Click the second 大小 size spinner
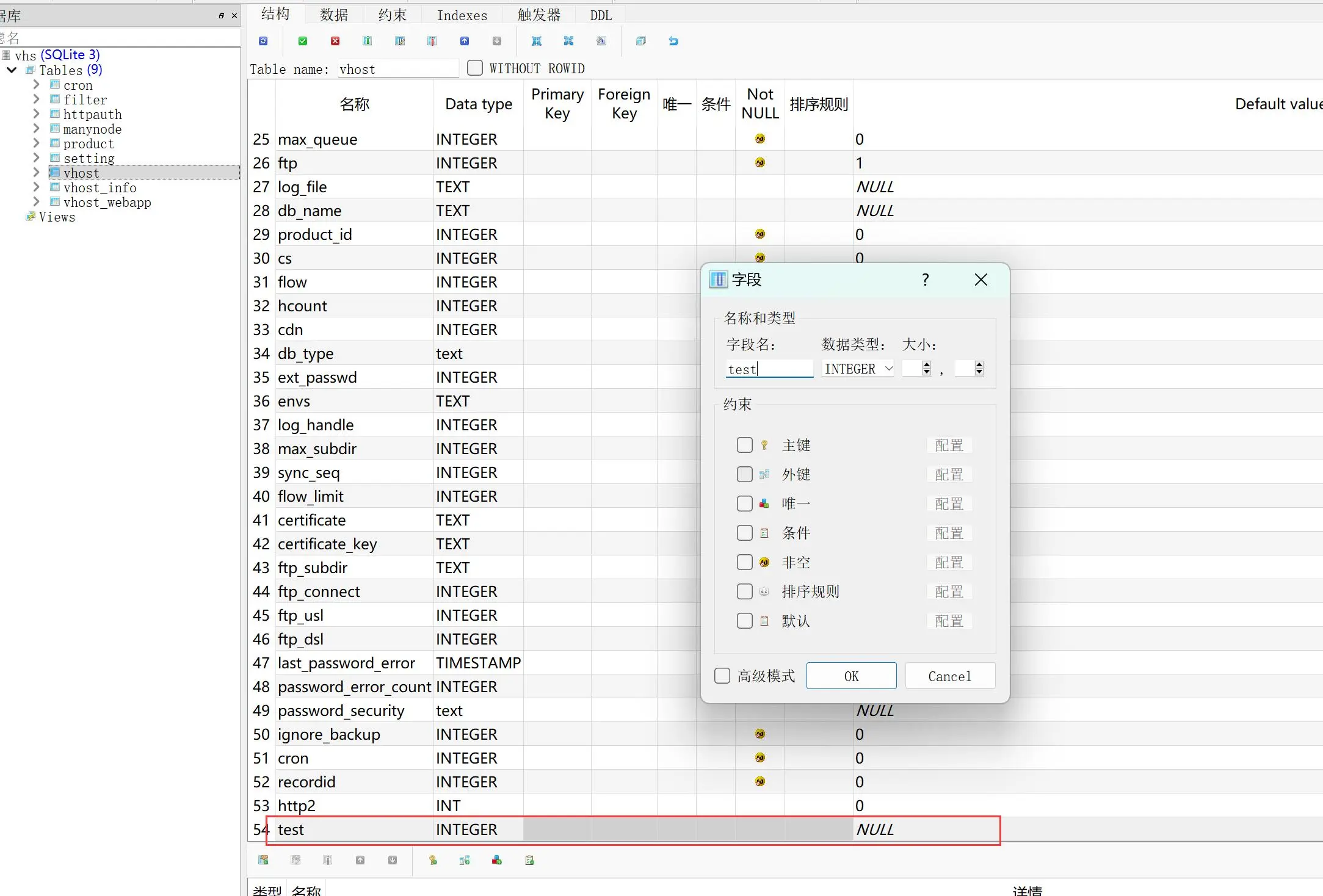Image resolution: width=1323 pixels, height=896 pixels. pos(970,369)
